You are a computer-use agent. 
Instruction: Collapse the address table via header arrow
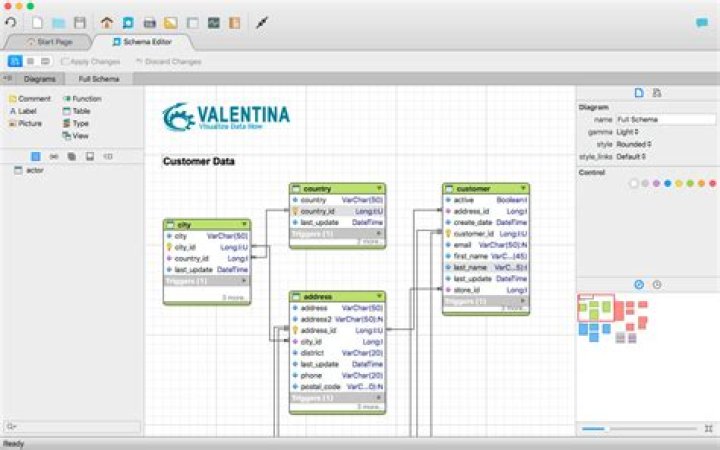click(x=379, y=296)
